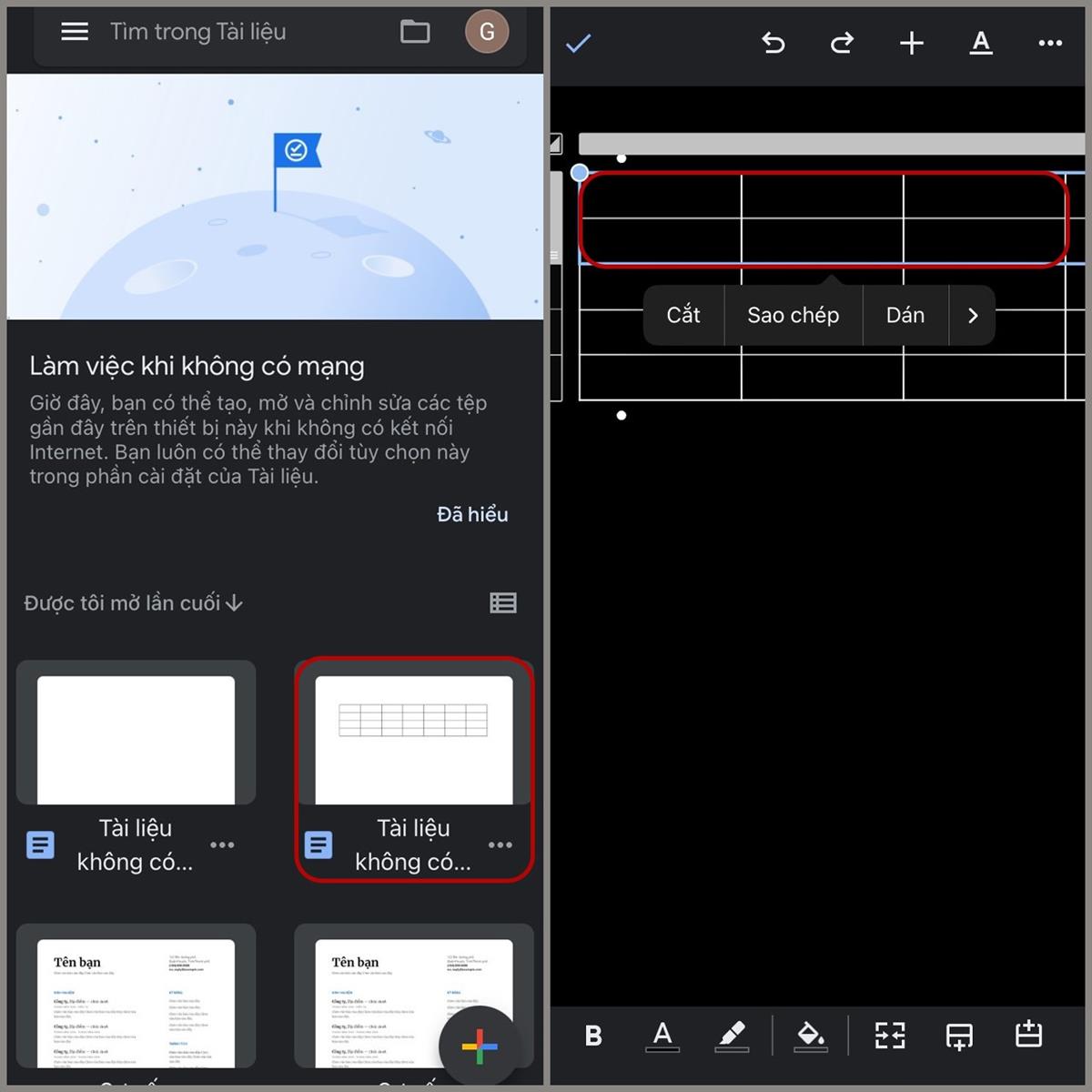This screenshot has width=1092, height=1092.
Task: Toggle the text highlight tool
Action: 733,1036
